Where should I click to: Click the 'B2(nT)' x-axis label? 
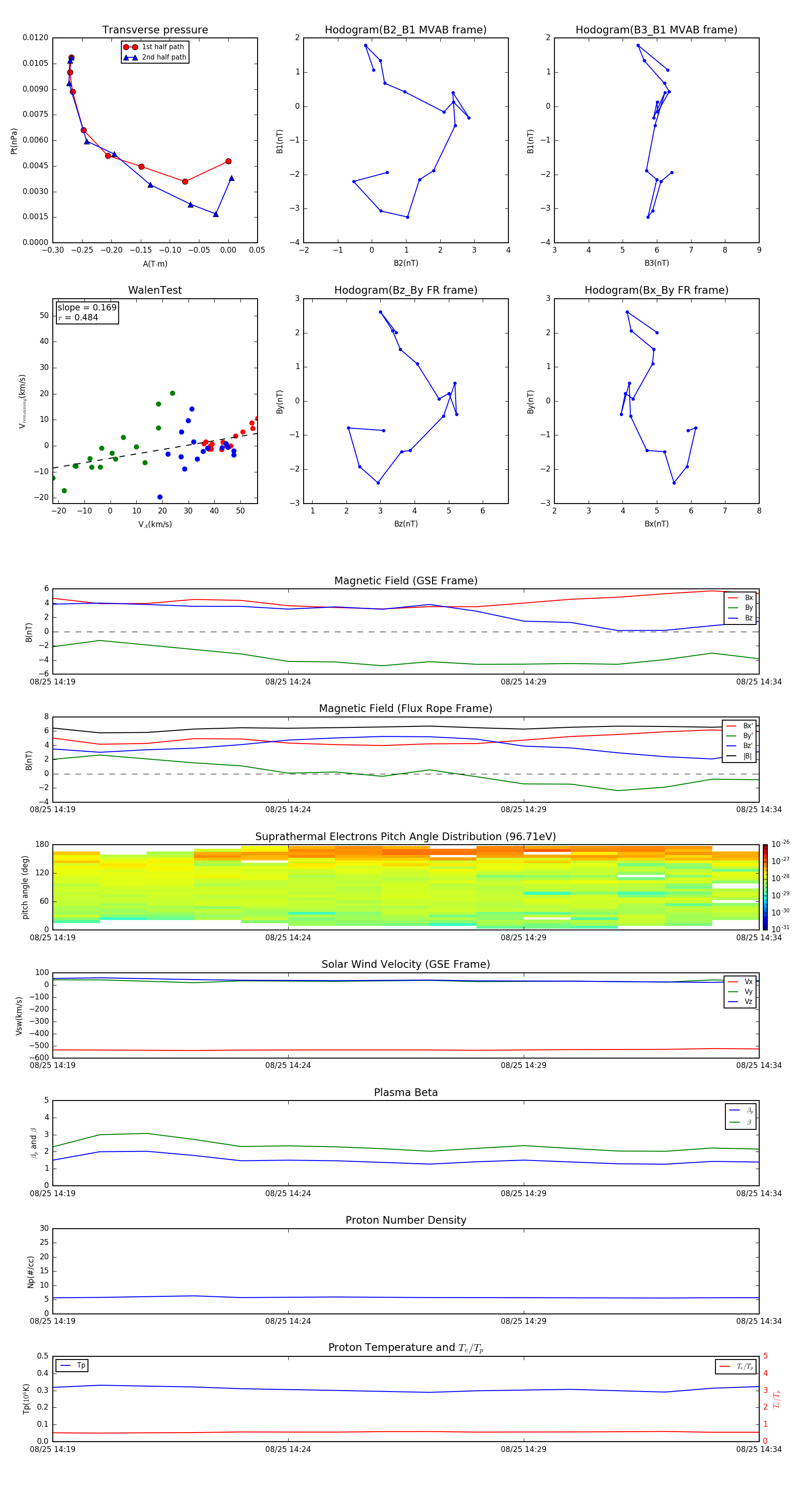pyautogui.click(x=406, y=263)
